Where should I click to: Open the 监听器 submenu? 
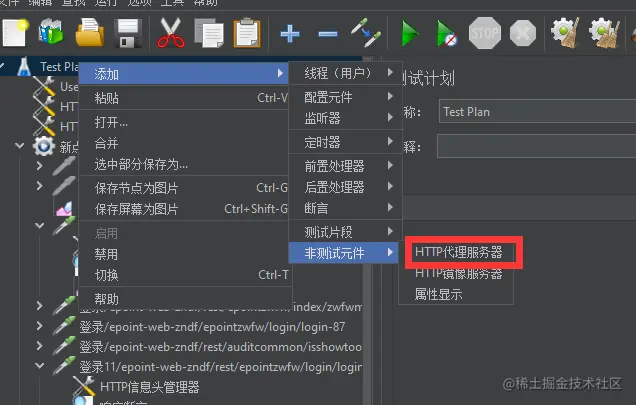346,118
